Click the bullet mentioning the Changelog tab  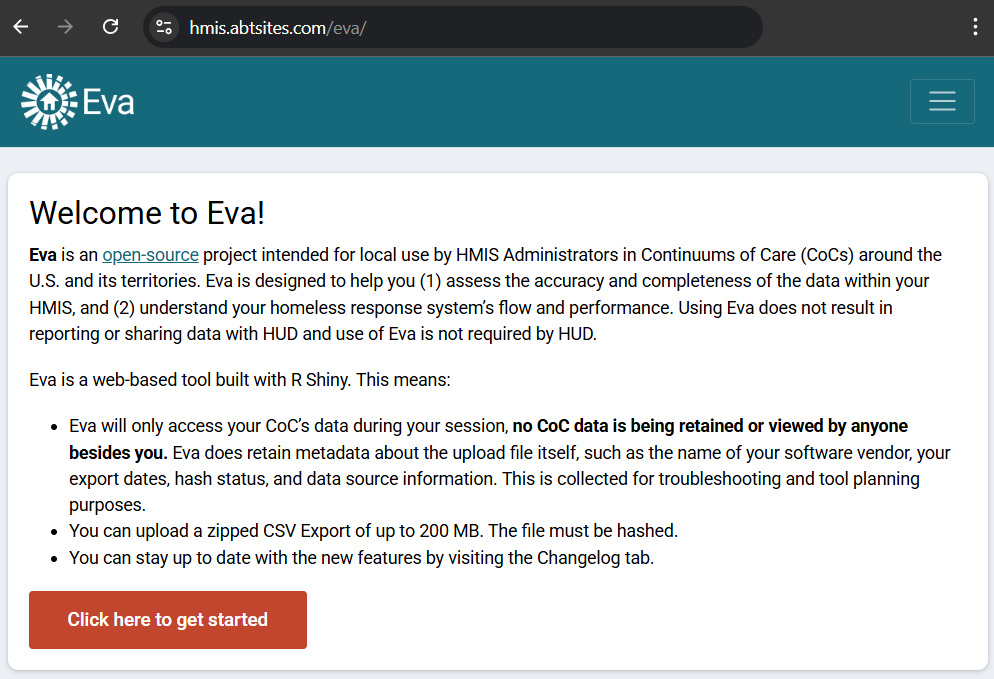tap(361, 558)
